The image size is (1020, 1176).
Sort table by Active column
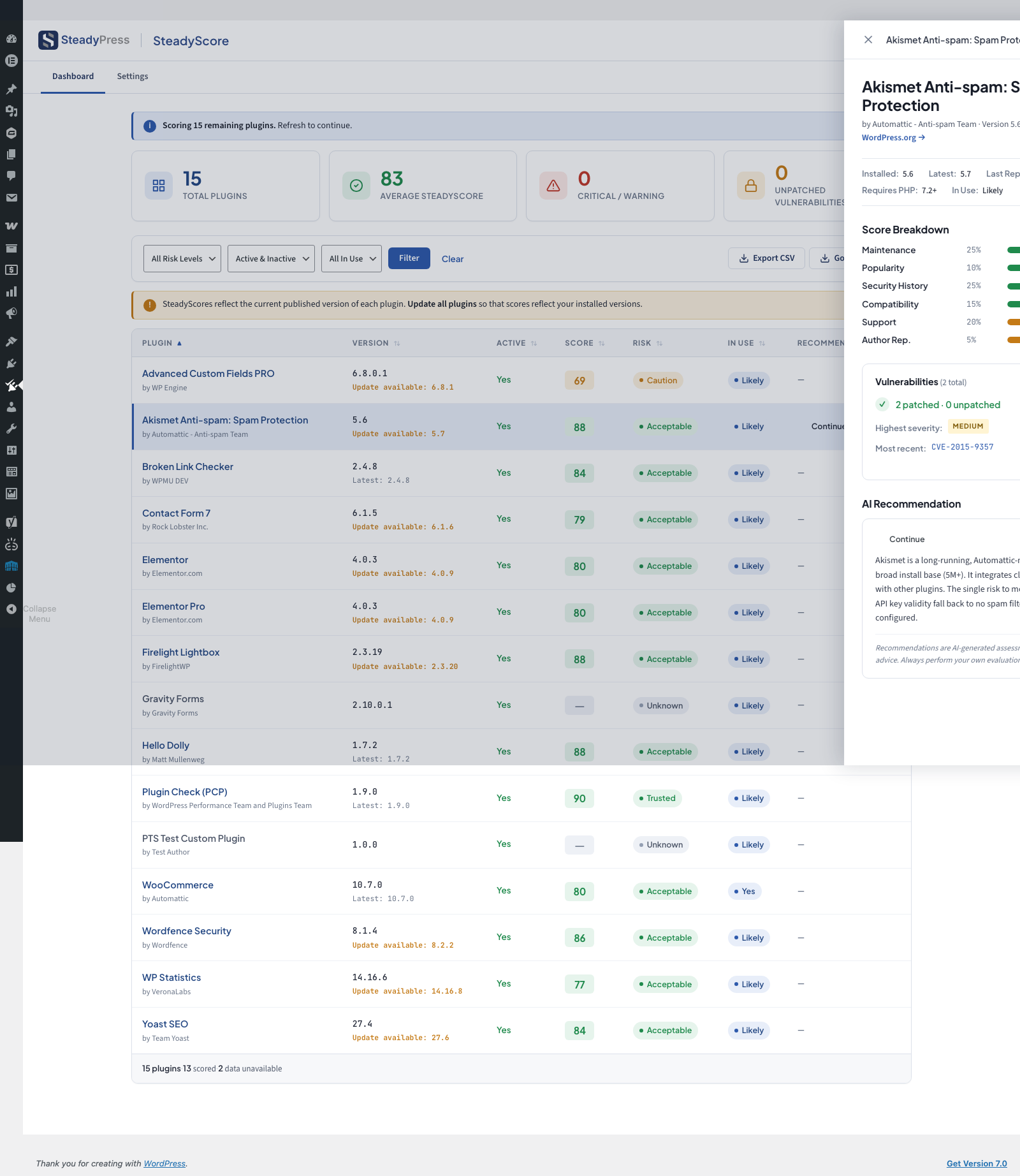coord(516,343)
